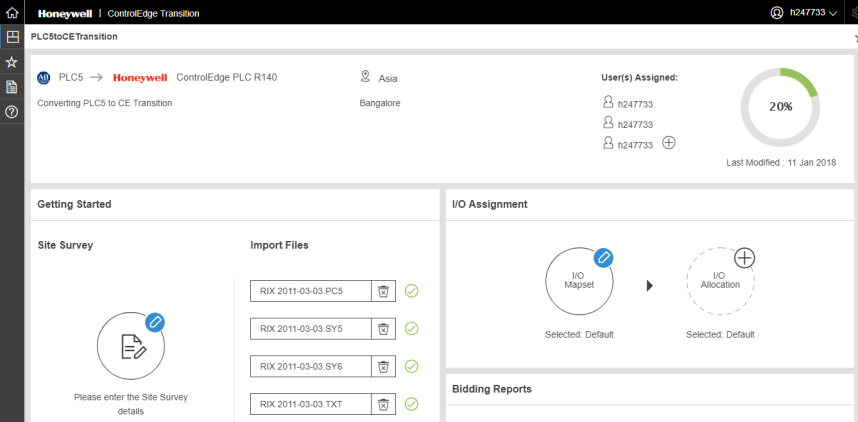
Task: Click the Bangalore location text
Action: [x=380, y=103]
